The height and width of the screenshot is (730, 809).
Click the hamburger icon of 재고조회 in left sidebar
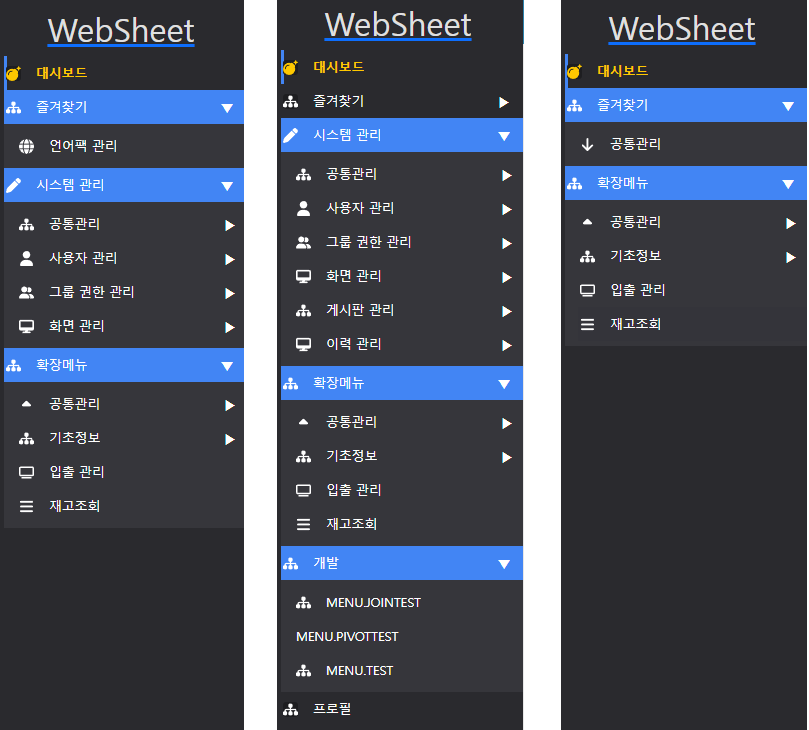click(x=26, y=507)
